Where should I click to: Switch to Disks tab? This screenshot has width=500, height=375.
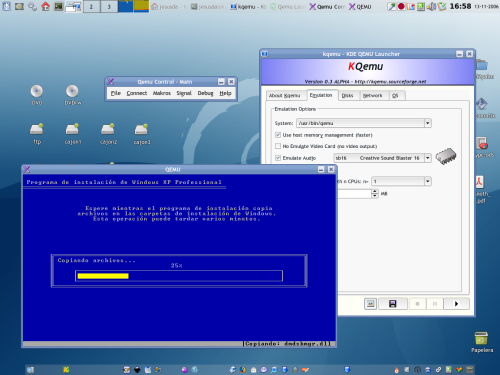tap(347, 96)
